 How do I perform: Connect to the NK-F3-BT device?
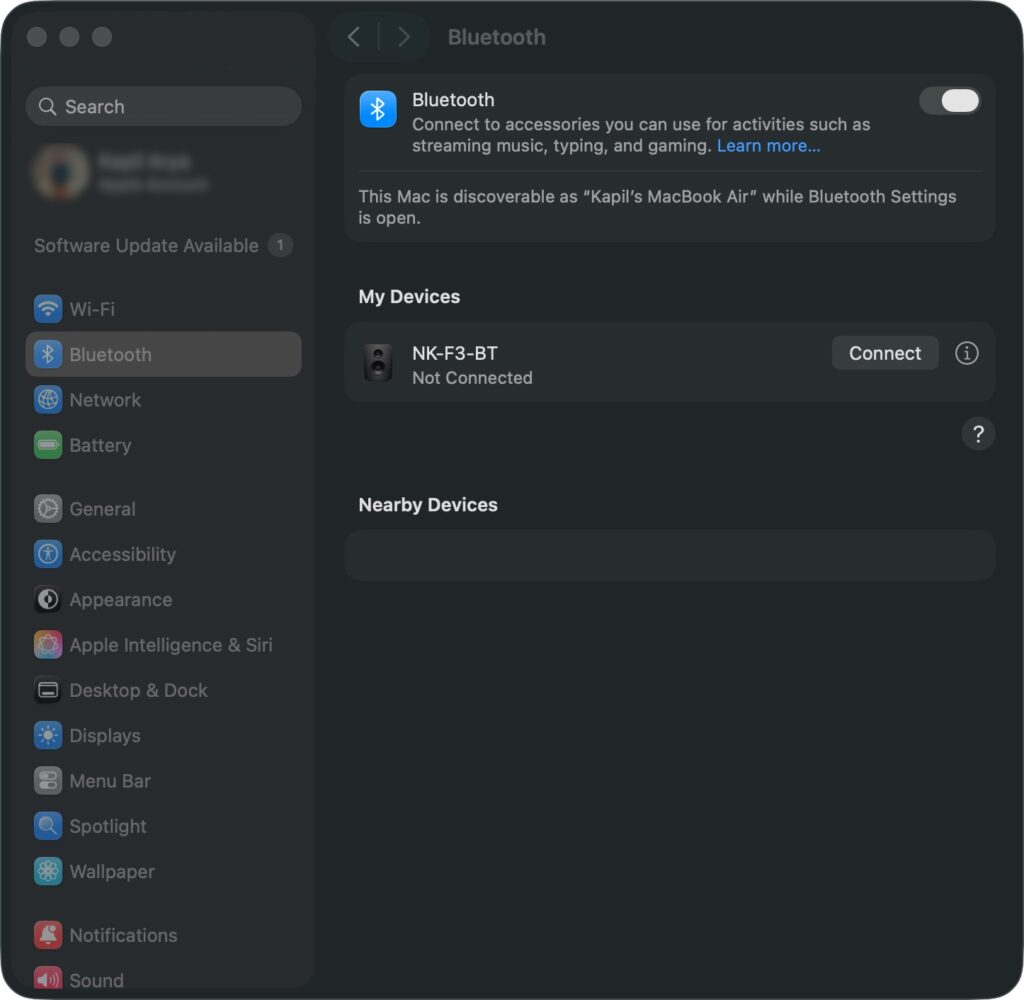tap(885, 353)
